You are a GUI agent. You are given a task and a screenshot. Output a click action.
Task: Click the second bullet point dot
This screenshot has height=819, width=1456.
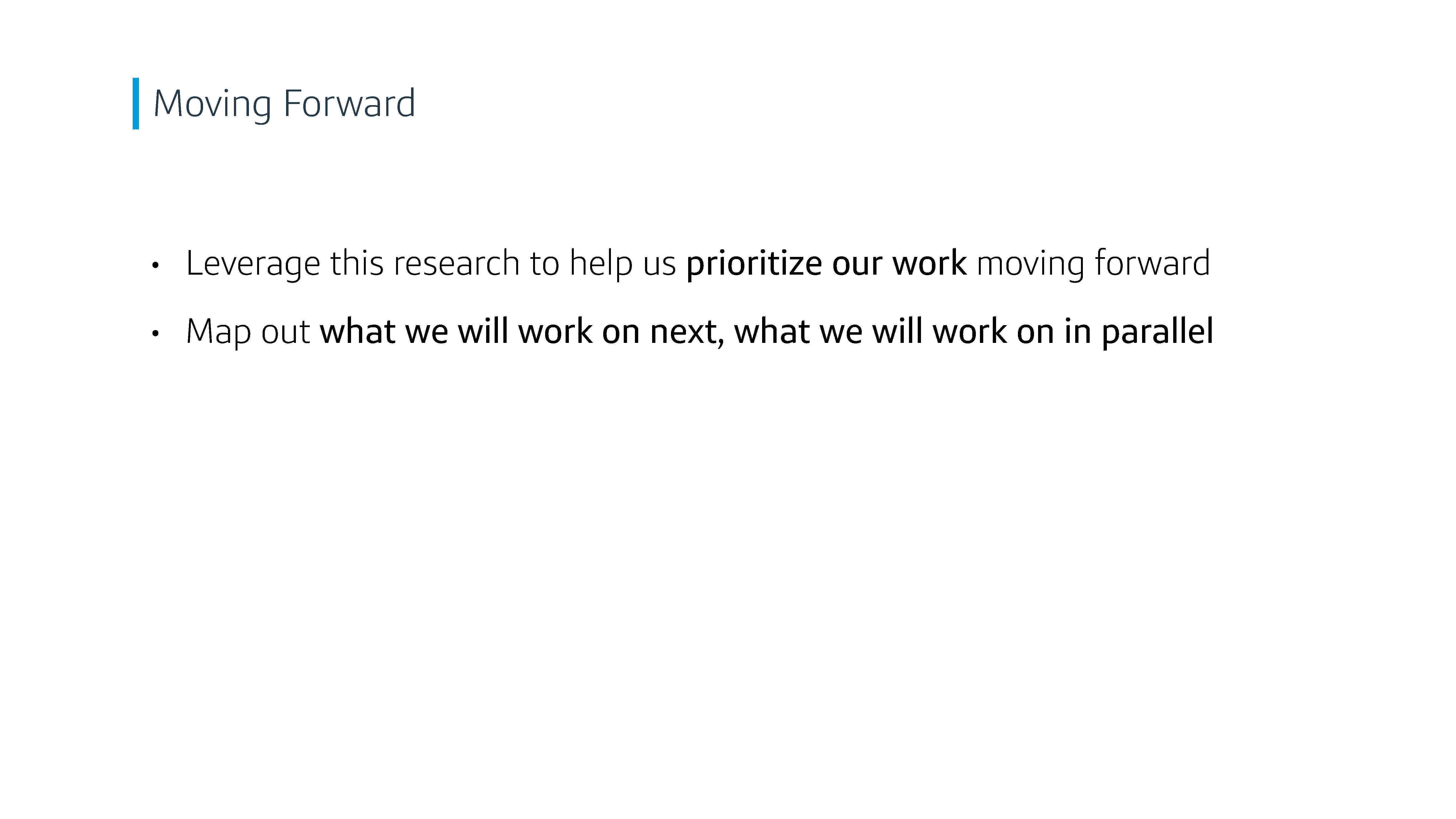point(155,334)
